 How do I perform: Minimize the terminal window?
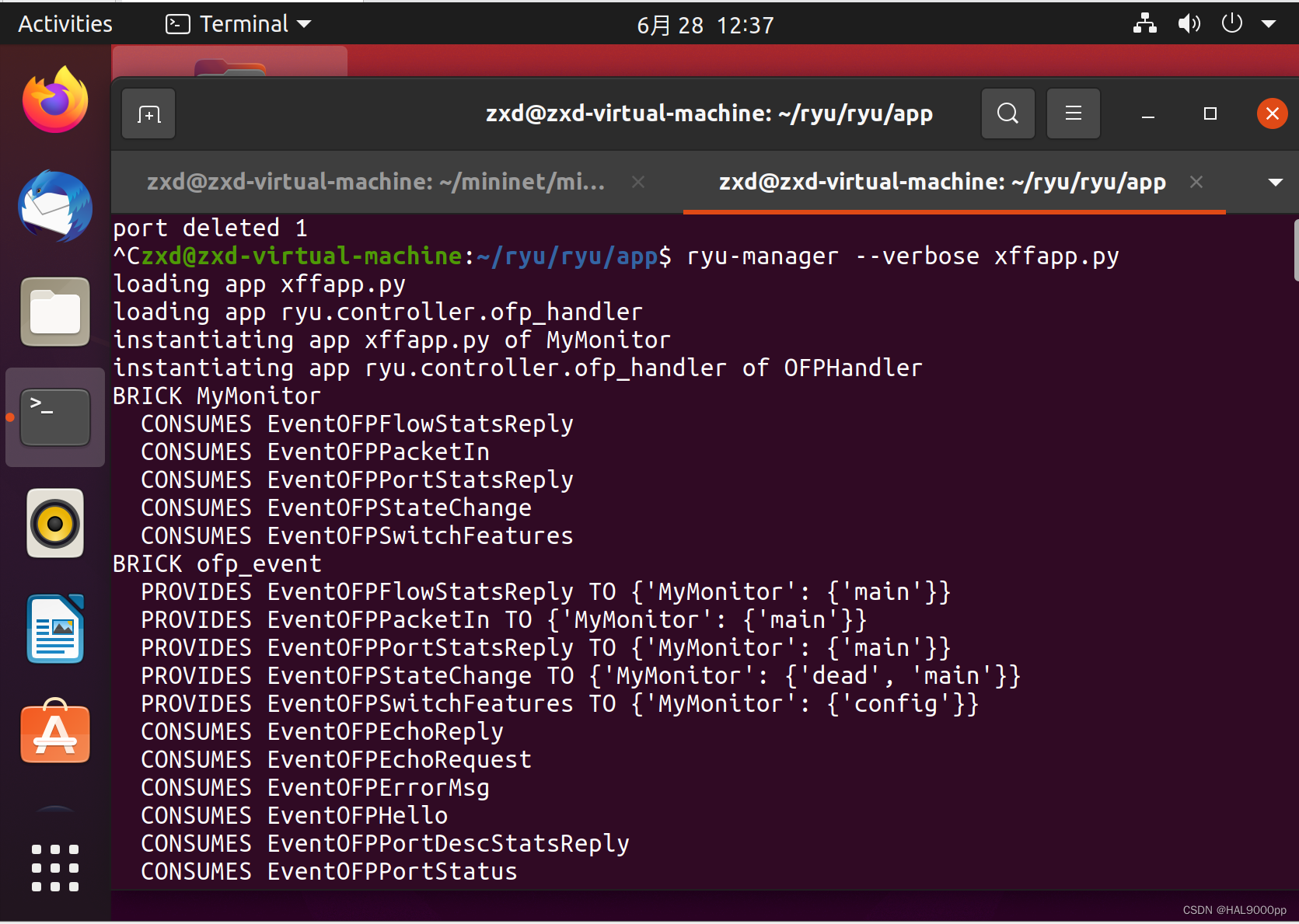1148,114
